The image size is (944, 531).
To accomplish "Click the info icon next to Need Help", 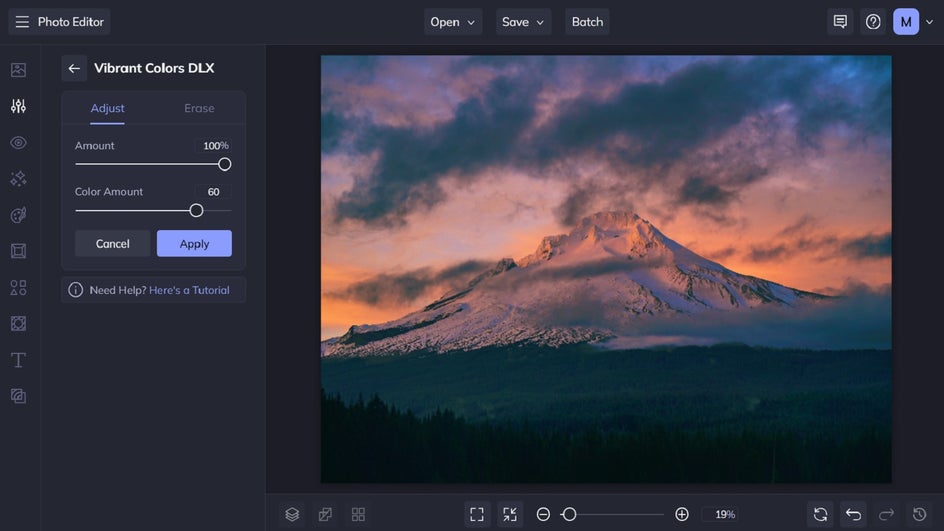I will (x=75, y=290).
